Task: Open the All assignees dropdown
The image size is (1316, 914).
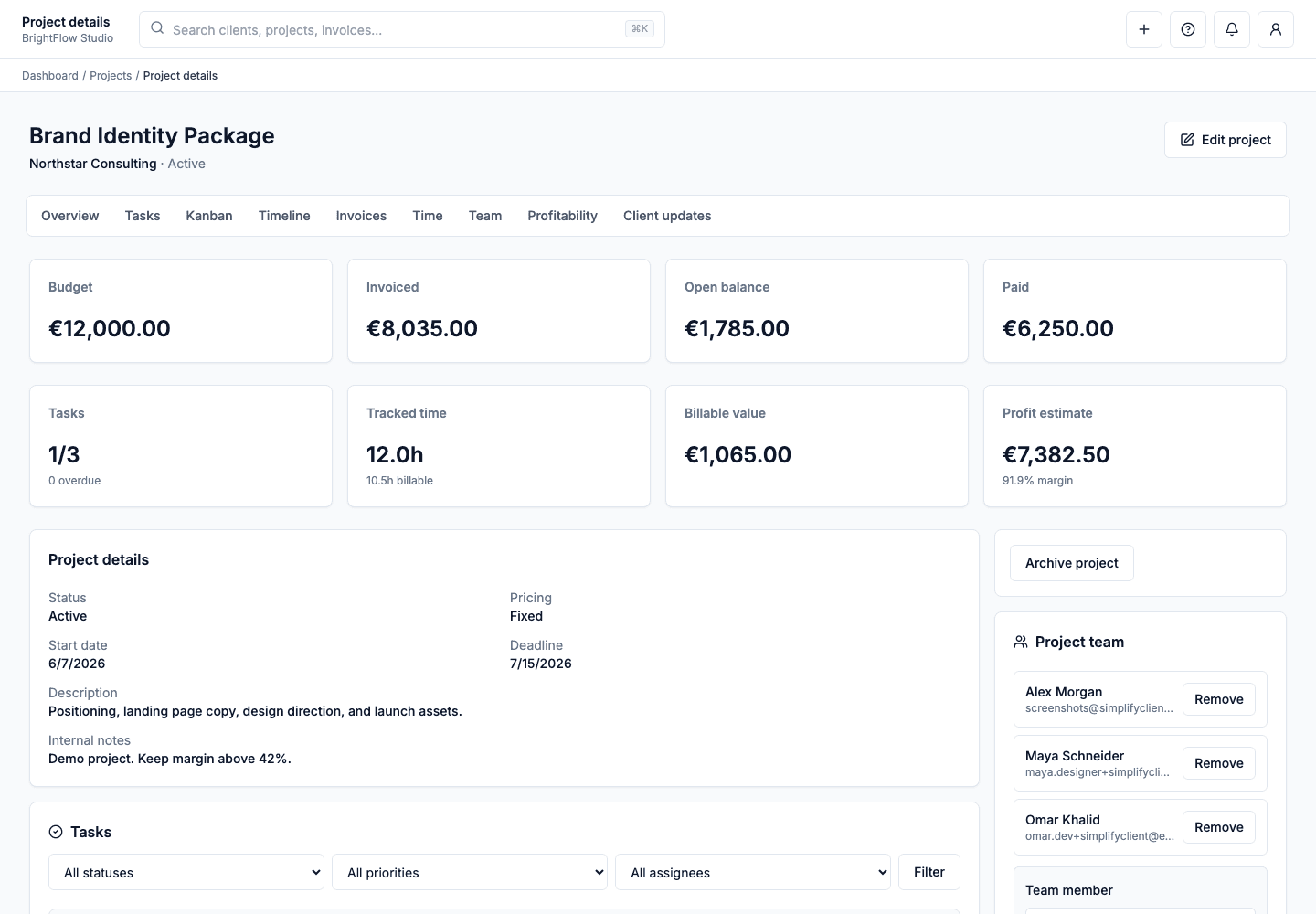Action: click(x=753, y=872)
